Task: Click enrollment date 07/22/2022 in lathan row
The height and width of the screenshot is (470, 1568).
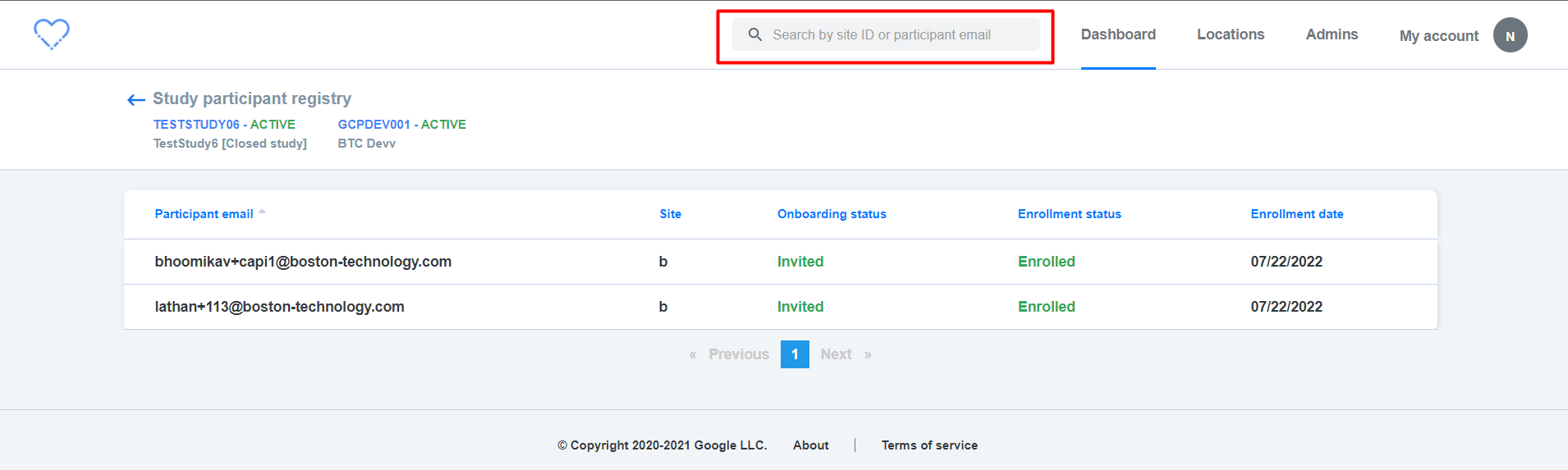Action: [x=1286, y=307]
